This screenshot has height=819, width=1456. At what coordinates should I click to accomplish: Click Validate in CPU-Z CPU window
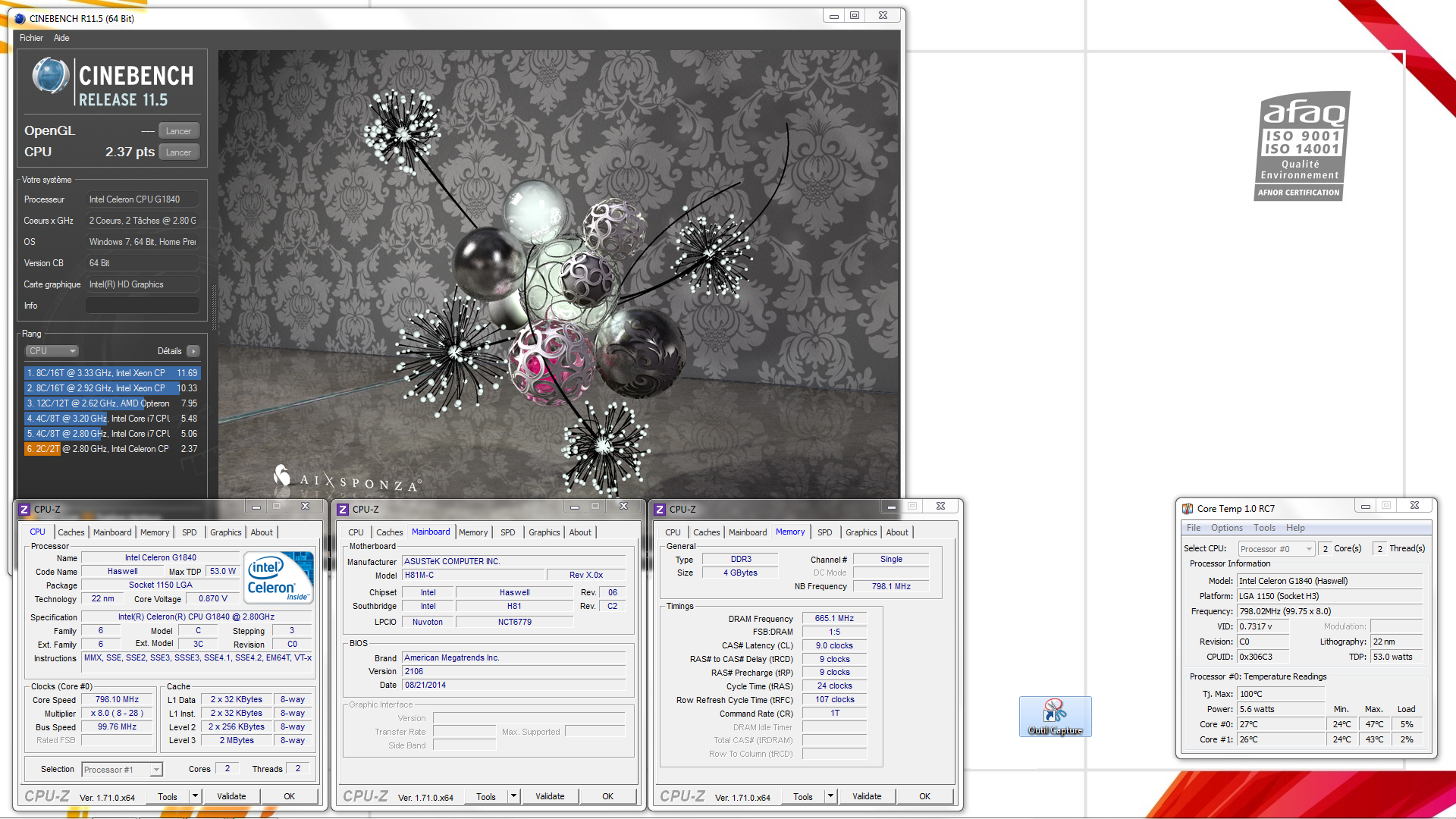coord(231,796)
